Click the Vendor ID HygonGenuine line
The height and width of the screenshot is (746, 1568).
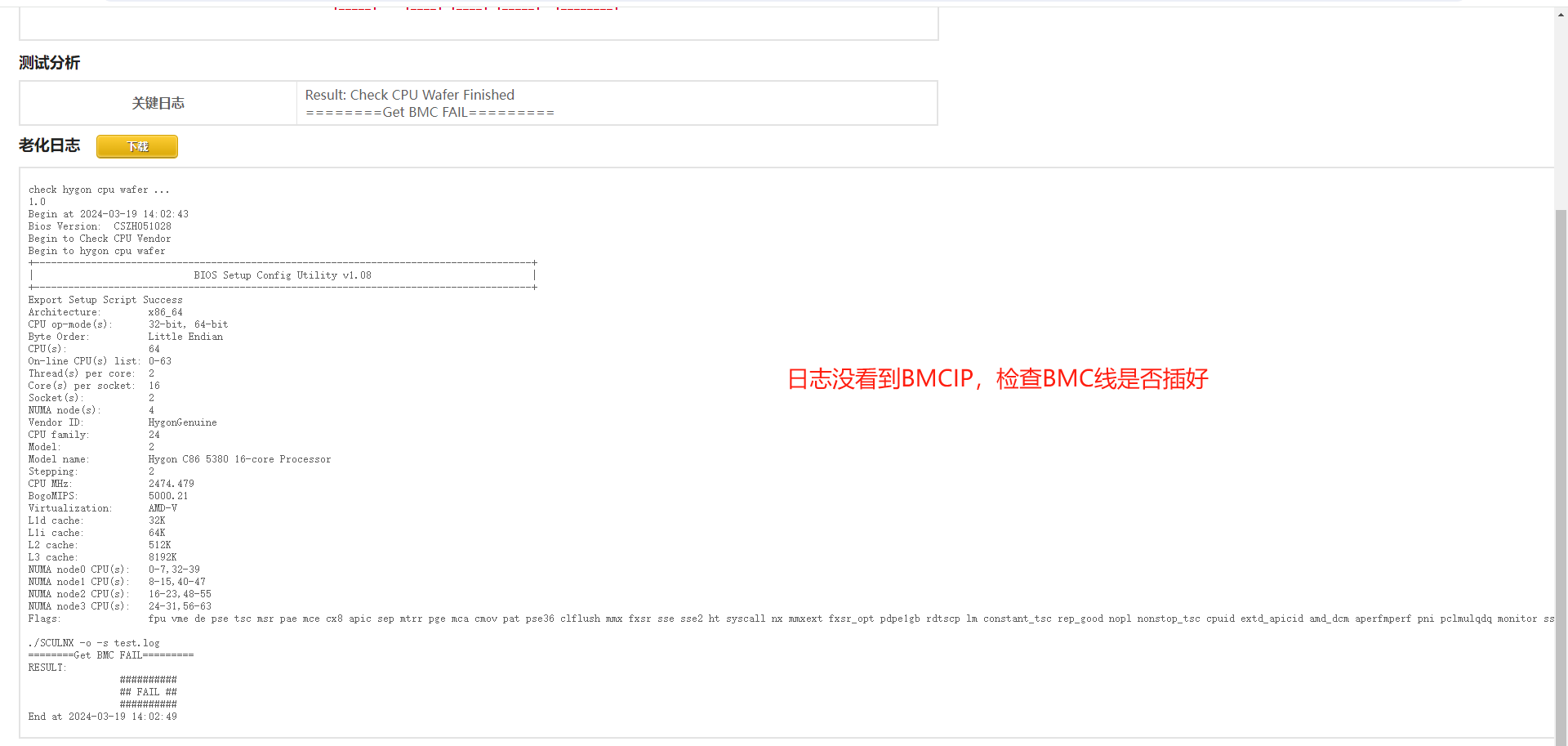122,422
